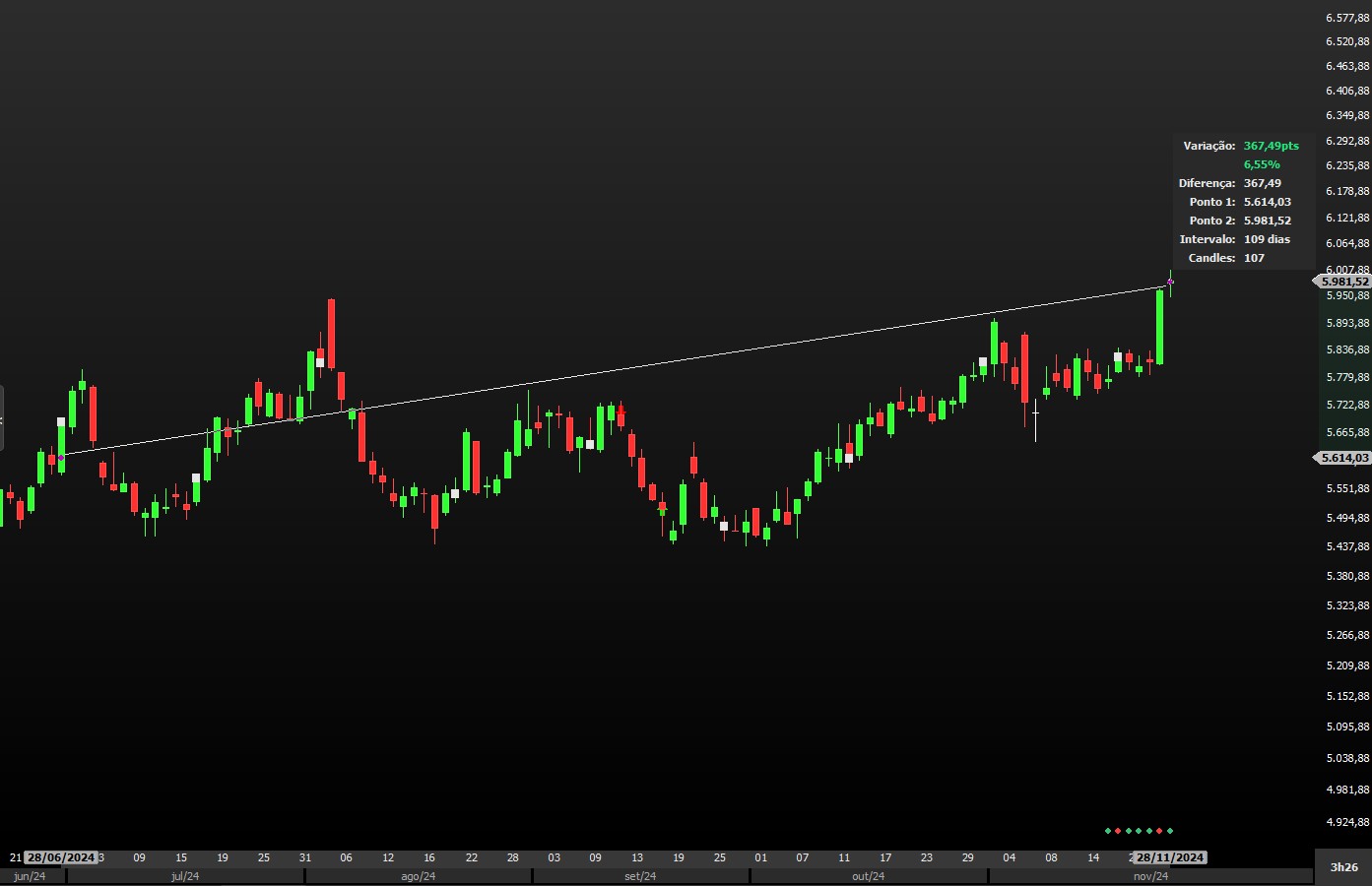Select the nov/24 month segment
This screenshot has height=886, width=1372.
1150,876
